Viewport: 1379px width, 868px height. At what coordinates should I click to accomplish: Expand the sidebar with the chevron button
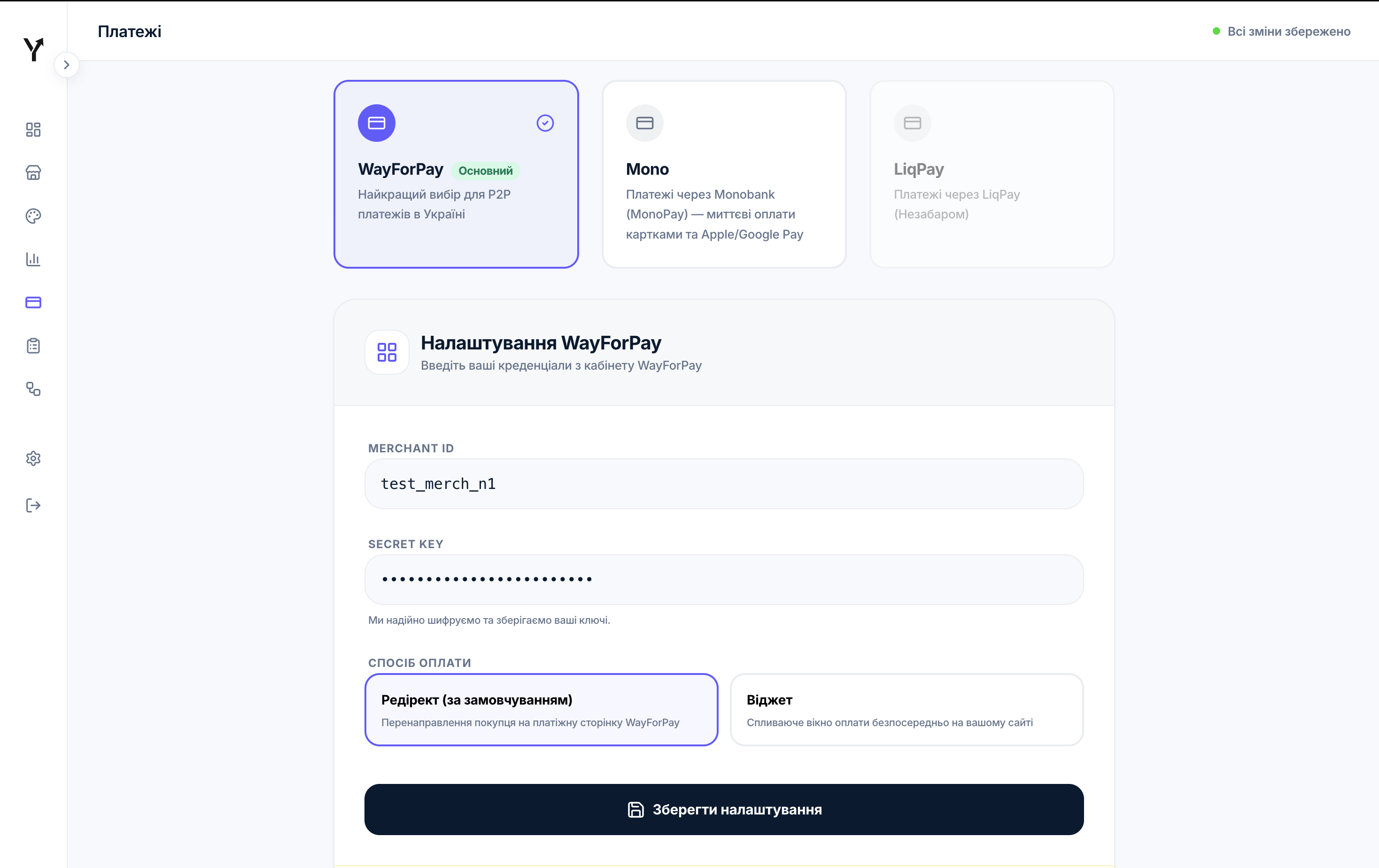66,65
